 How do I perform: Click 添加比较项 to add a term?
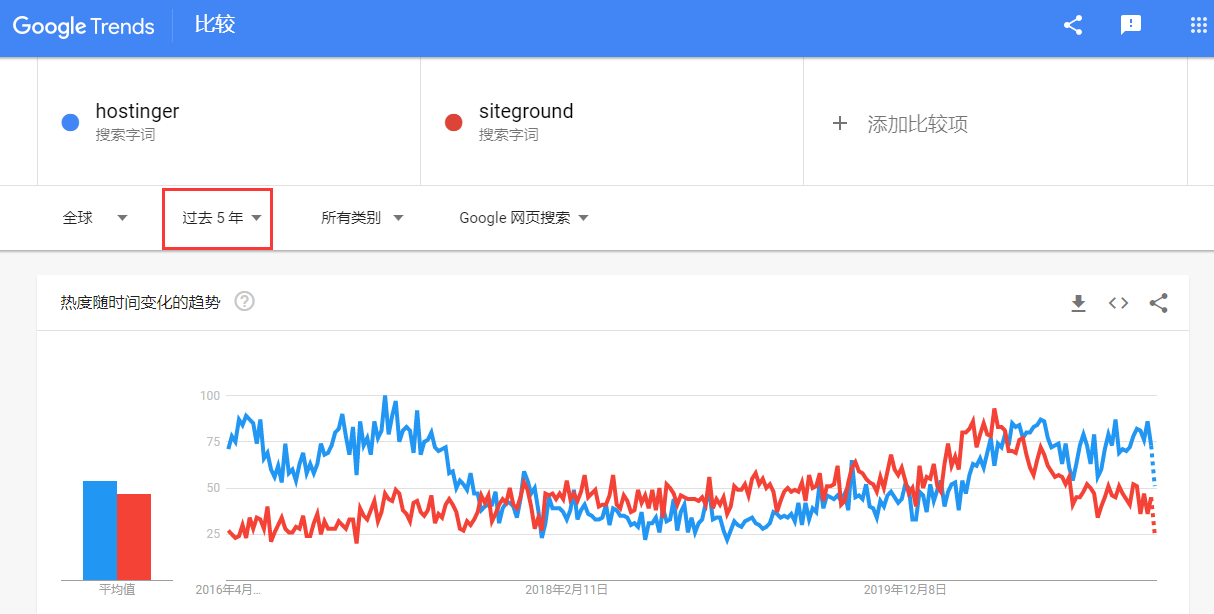coord(917,124)
